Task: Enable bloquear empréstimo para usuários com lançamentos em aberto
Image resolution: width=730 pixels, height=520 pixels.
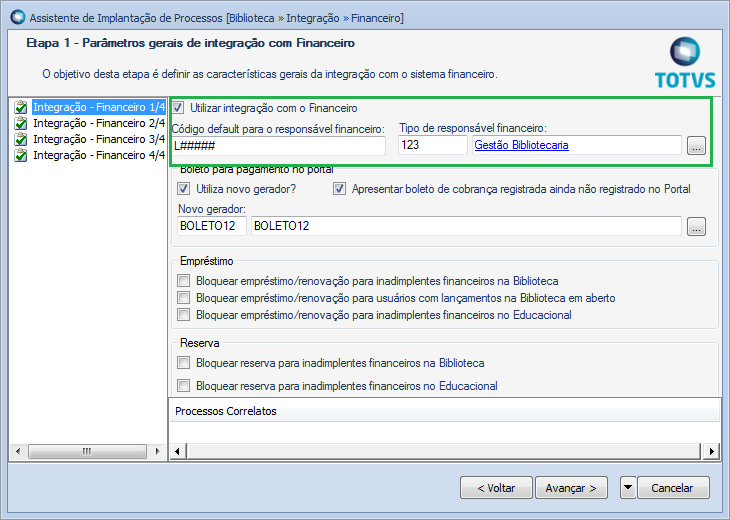Action: (183, 297)
